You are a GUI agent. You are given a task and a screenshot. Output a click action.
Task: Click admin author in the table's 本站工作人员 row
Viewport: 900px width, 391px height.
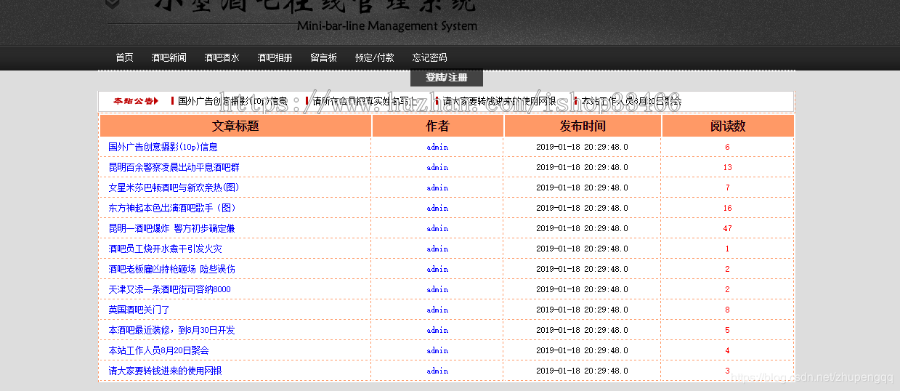pyautogui.click(x=437, y=350)
